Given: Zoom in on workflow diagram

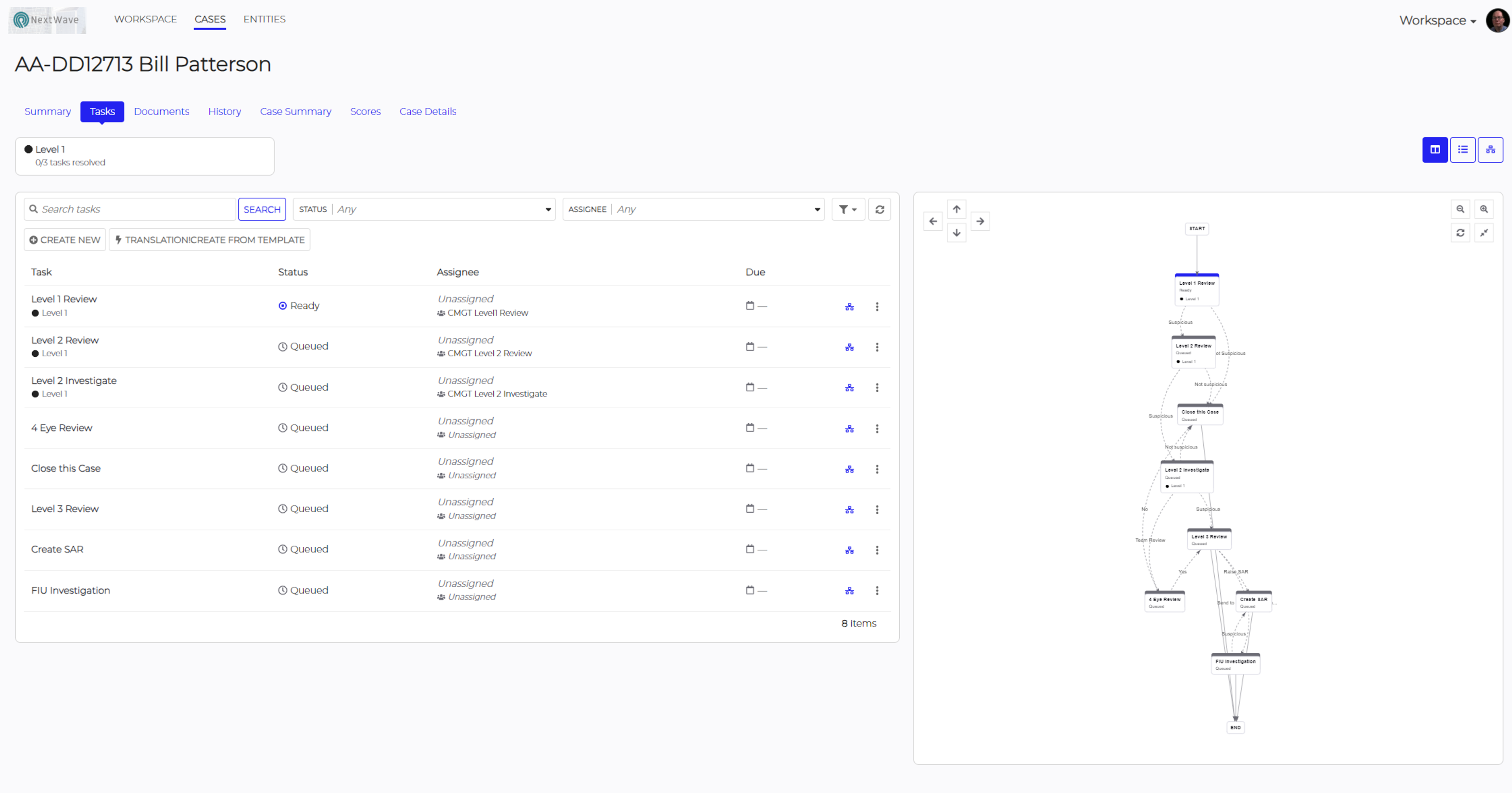Looking at the screenshot, I should pyautogui.click(x=1483, y=209).
